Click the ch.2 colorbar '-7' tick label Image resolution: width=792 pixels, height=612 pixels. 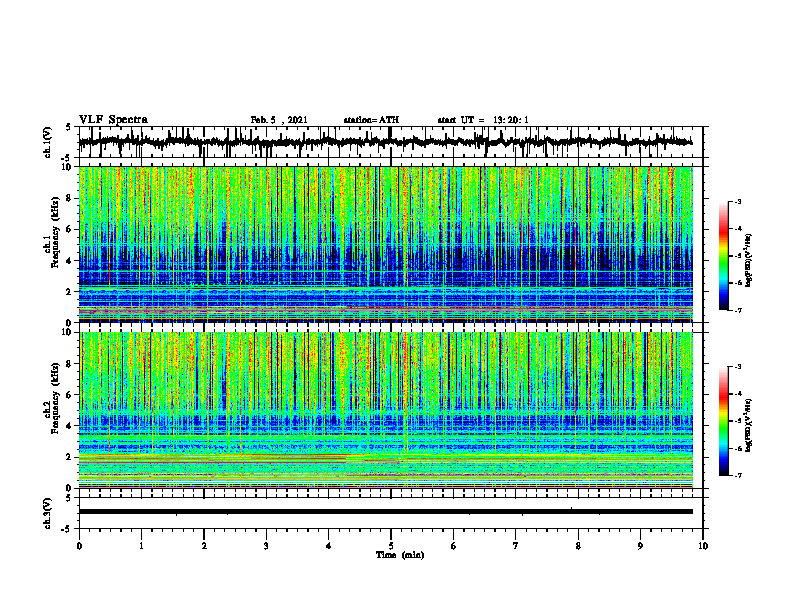click(x=737, y=476)
